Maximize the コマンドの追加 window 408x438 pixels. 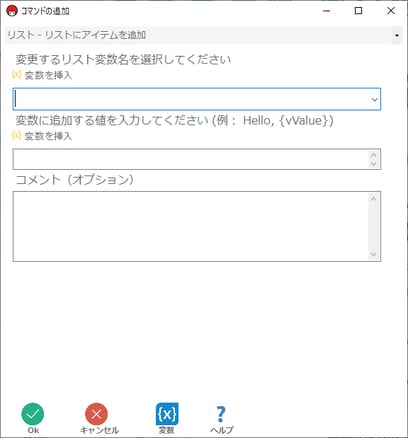(x=358, y=11)
